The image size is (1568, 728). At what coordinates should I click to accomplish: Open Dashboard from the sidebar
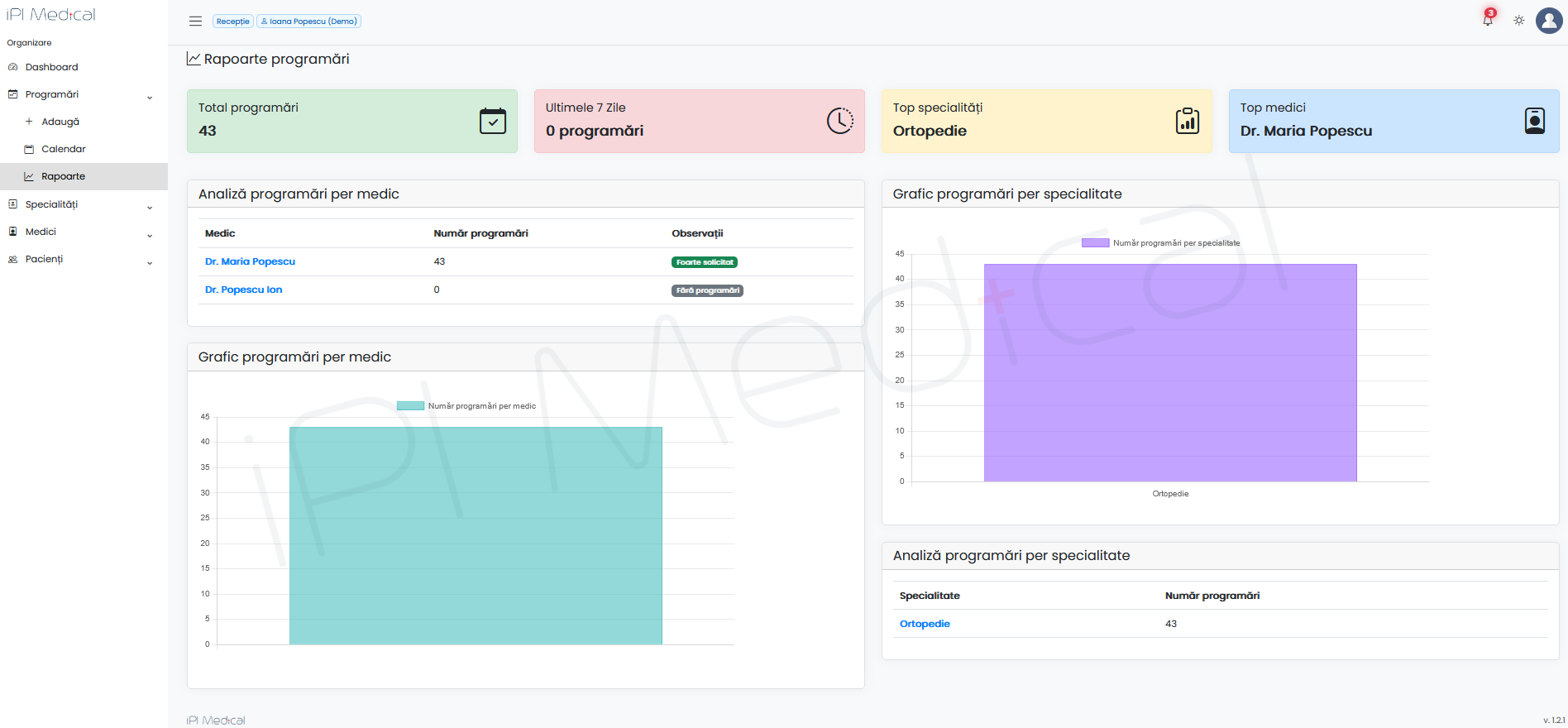[51, 67]
